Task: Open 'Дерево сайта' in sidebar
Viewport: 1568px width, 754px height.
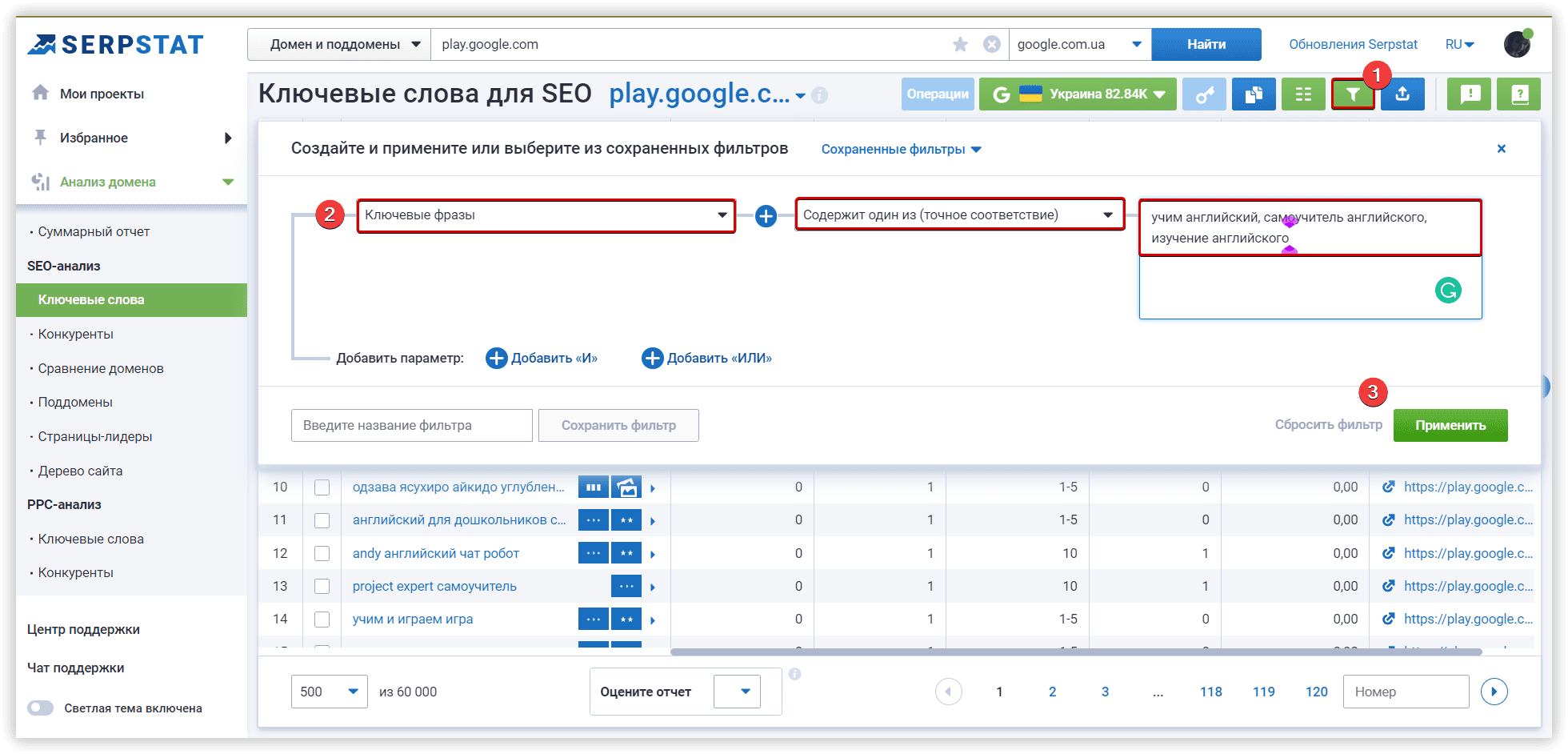Action: click(80, 471)
